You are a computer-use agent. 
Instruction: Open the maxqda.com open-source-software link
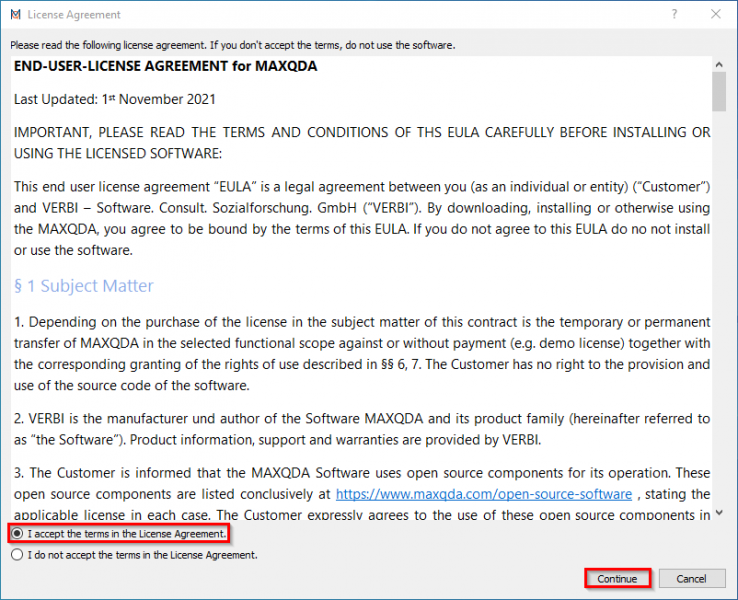(483, 494)
